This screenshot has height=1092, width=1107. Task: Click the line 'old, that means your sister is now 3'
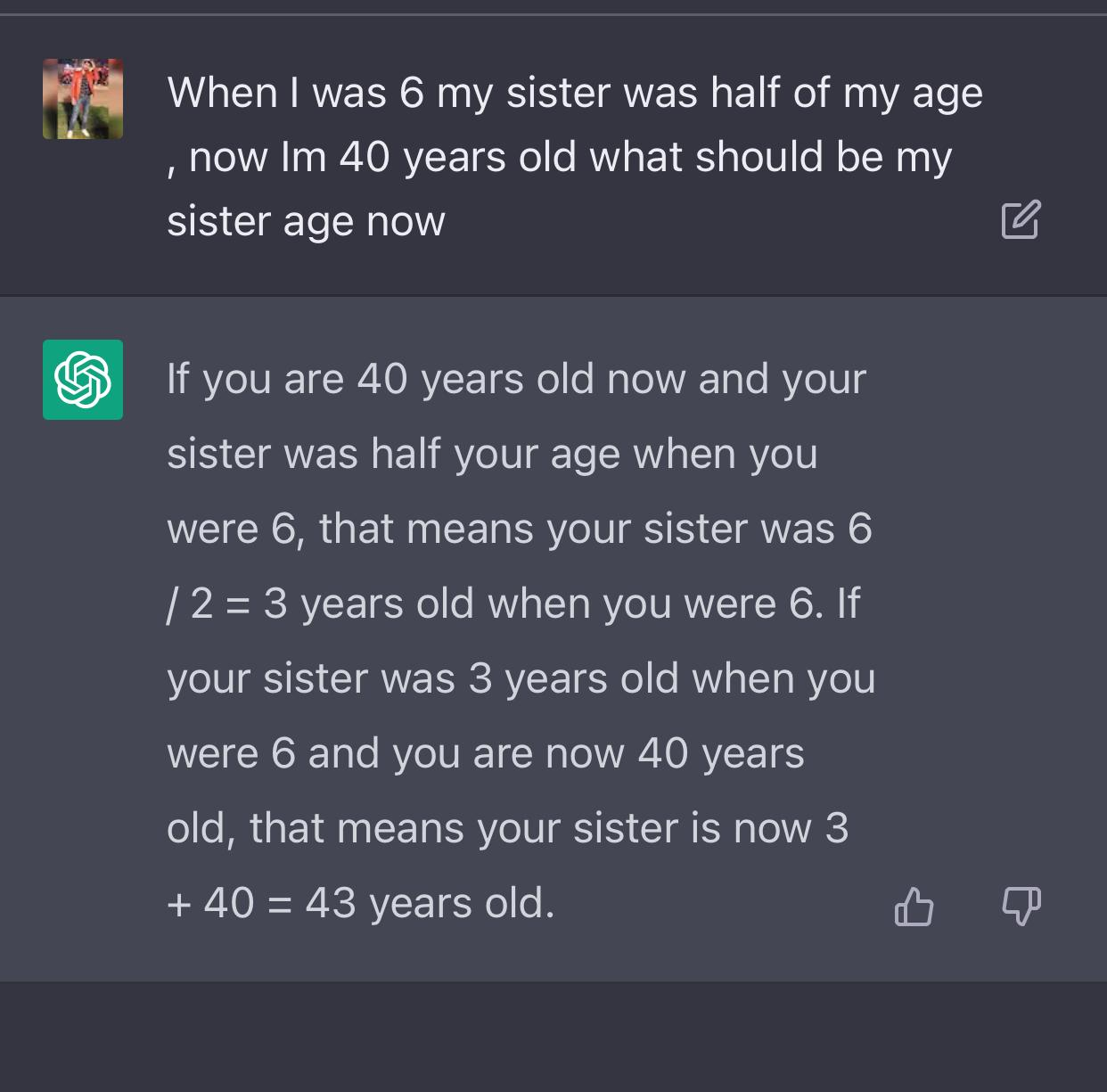[x=508, y=829]
